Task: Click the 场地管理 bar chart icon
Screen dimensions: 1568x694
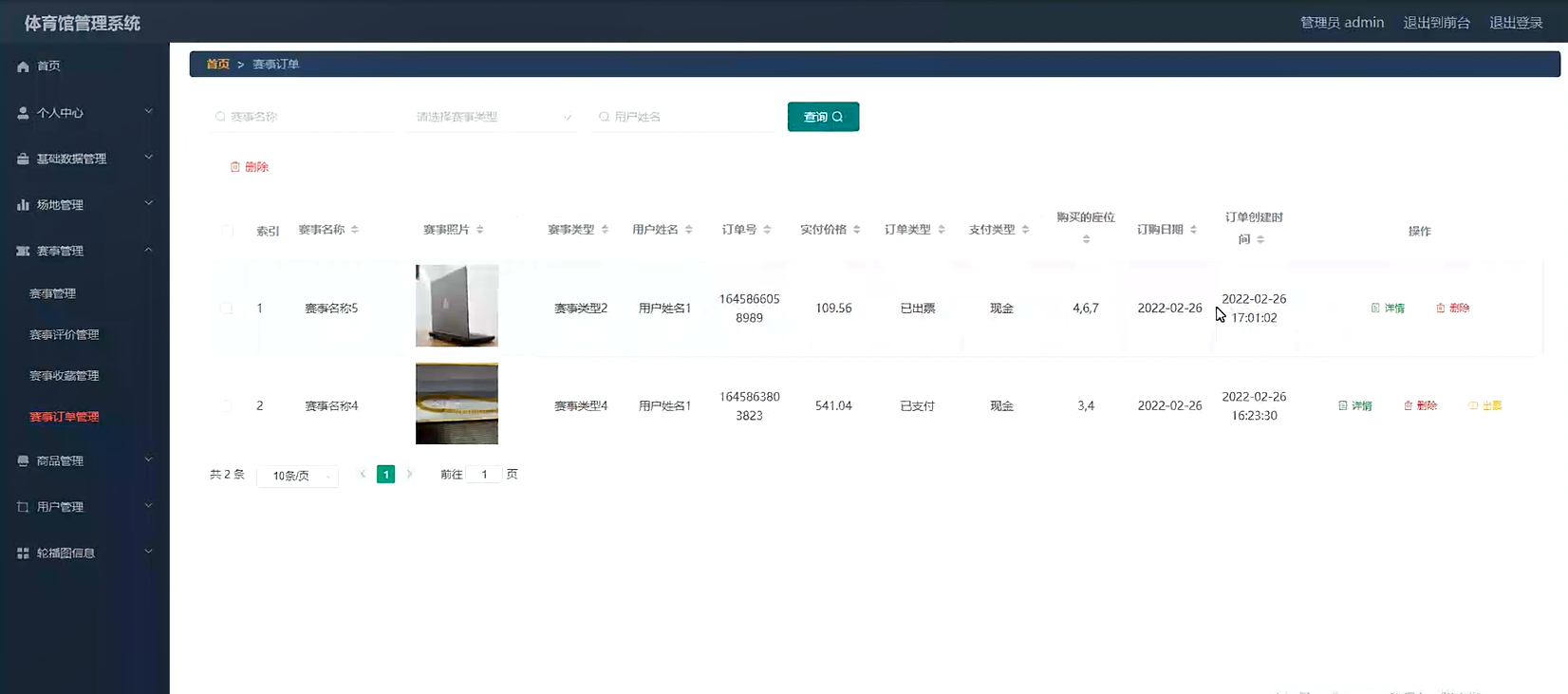Action: [x=23, y=205]
